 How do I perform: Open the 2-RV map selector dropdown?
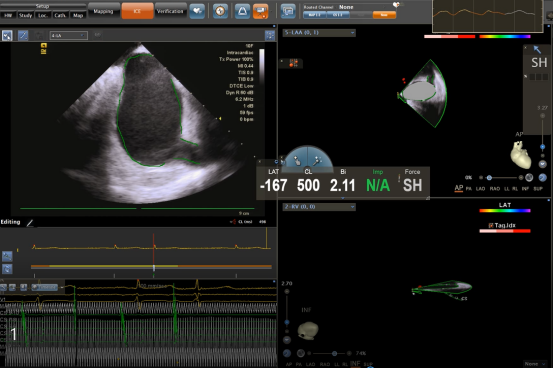coord(319,207)
